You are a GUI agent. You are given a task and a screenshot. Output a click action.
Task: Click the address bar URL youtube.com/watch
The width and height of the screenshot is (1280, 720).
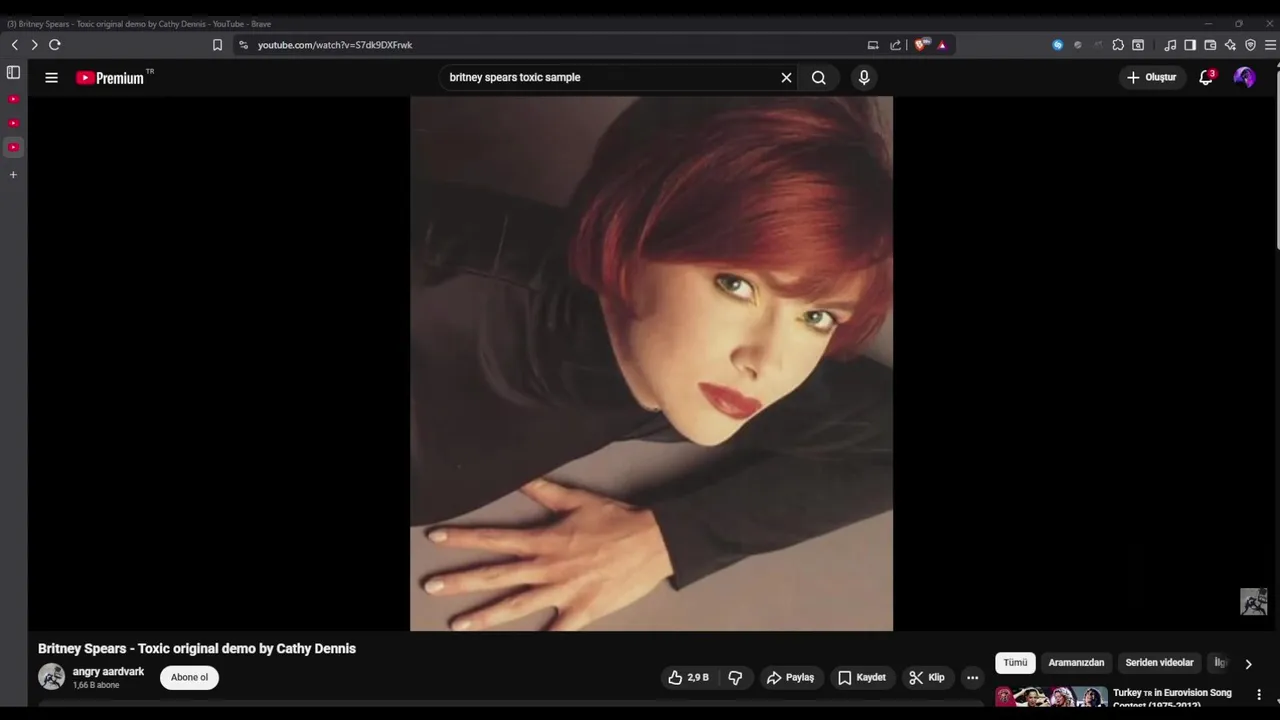point(335,45)
